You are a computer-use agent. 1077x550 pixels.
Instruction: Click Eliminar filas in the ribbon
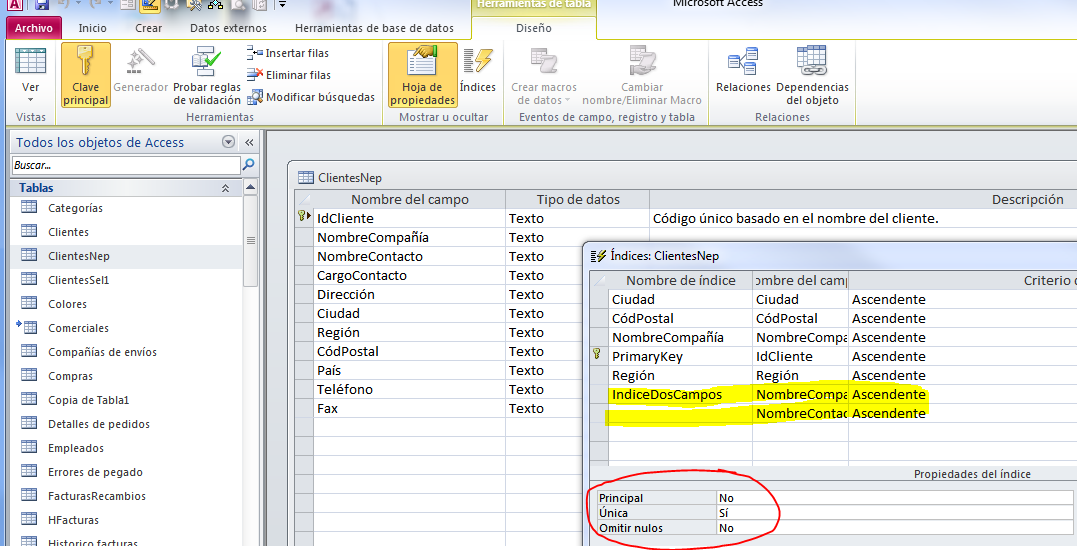coord(289,75)
